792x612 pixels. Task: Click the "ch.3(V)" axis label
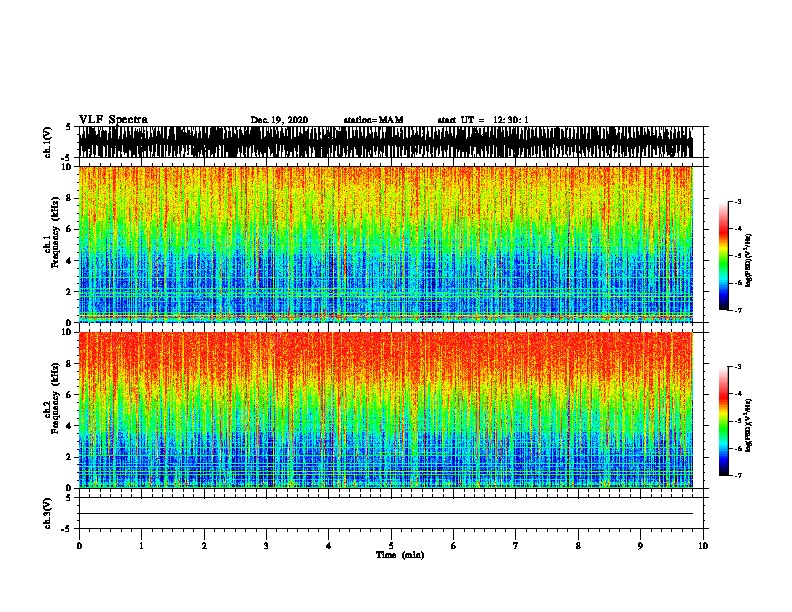coord(47,513)
